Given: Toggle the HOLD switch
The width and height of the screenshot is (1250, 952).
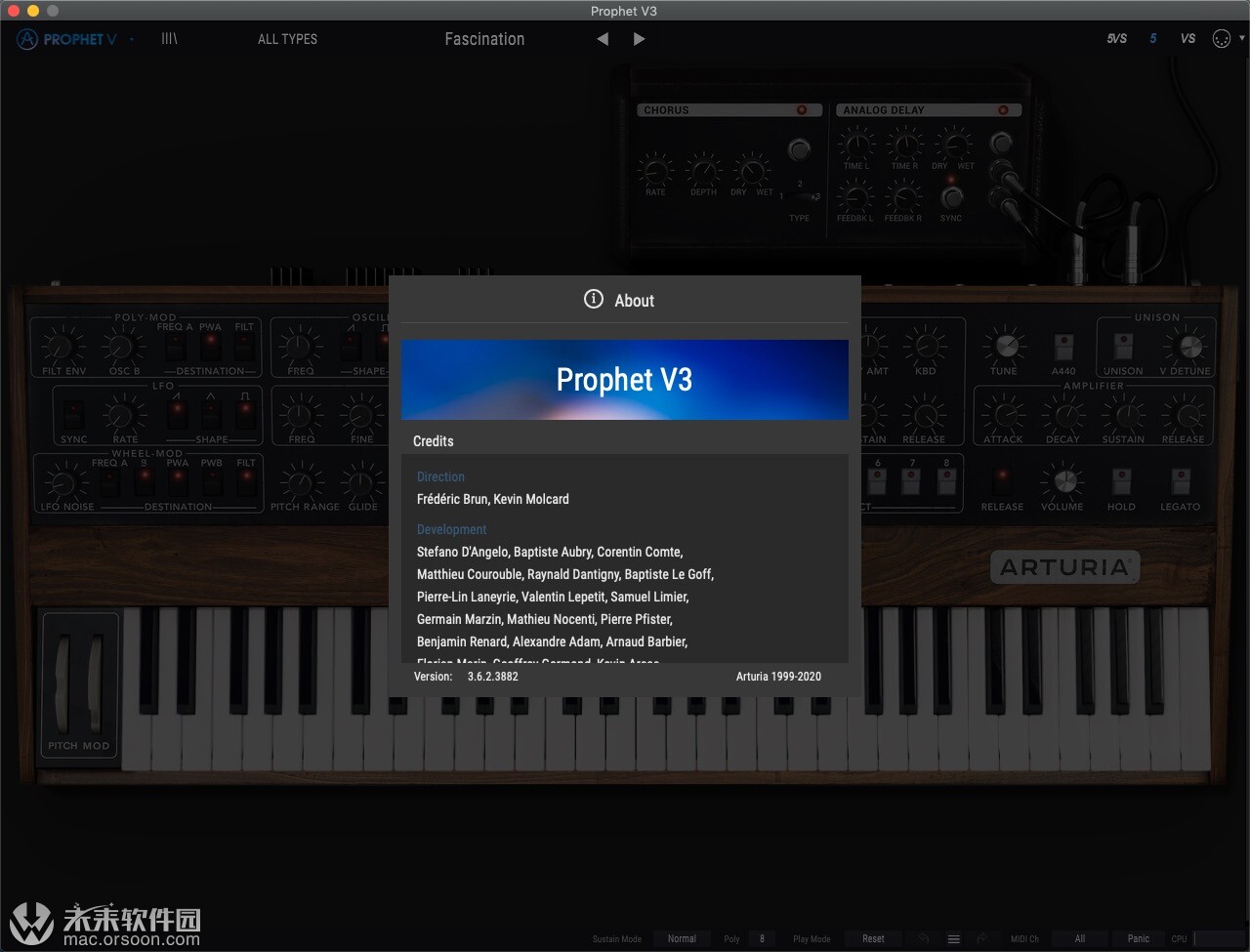Looking at the screenshot, I should [x=1121, y=481].
